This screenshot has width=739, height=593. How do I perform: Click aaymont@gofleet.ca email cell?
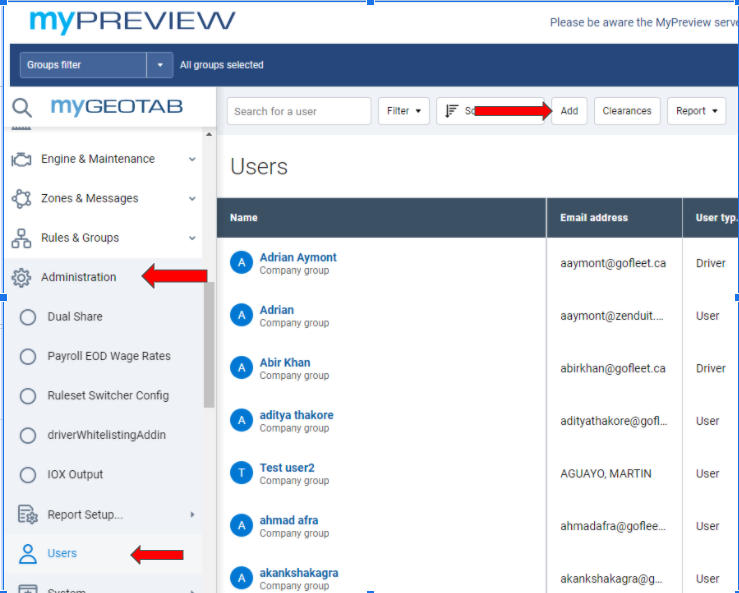[613, 263]
